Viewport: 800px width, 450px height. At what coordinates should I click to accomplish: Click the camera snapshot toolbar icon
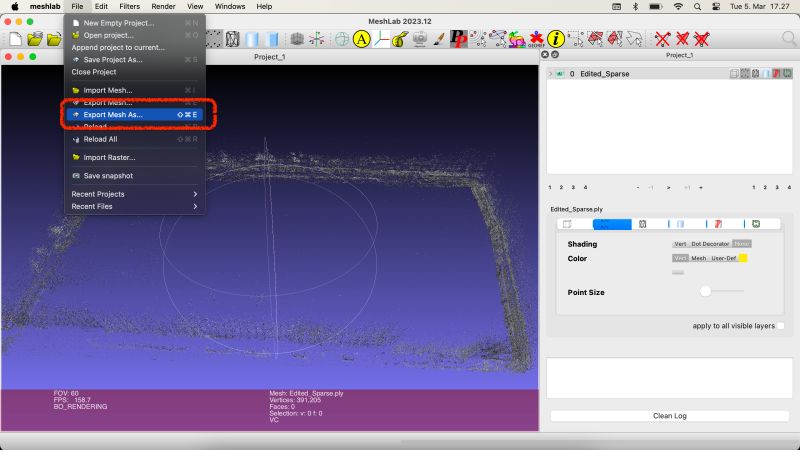click(x=419, y=39)
